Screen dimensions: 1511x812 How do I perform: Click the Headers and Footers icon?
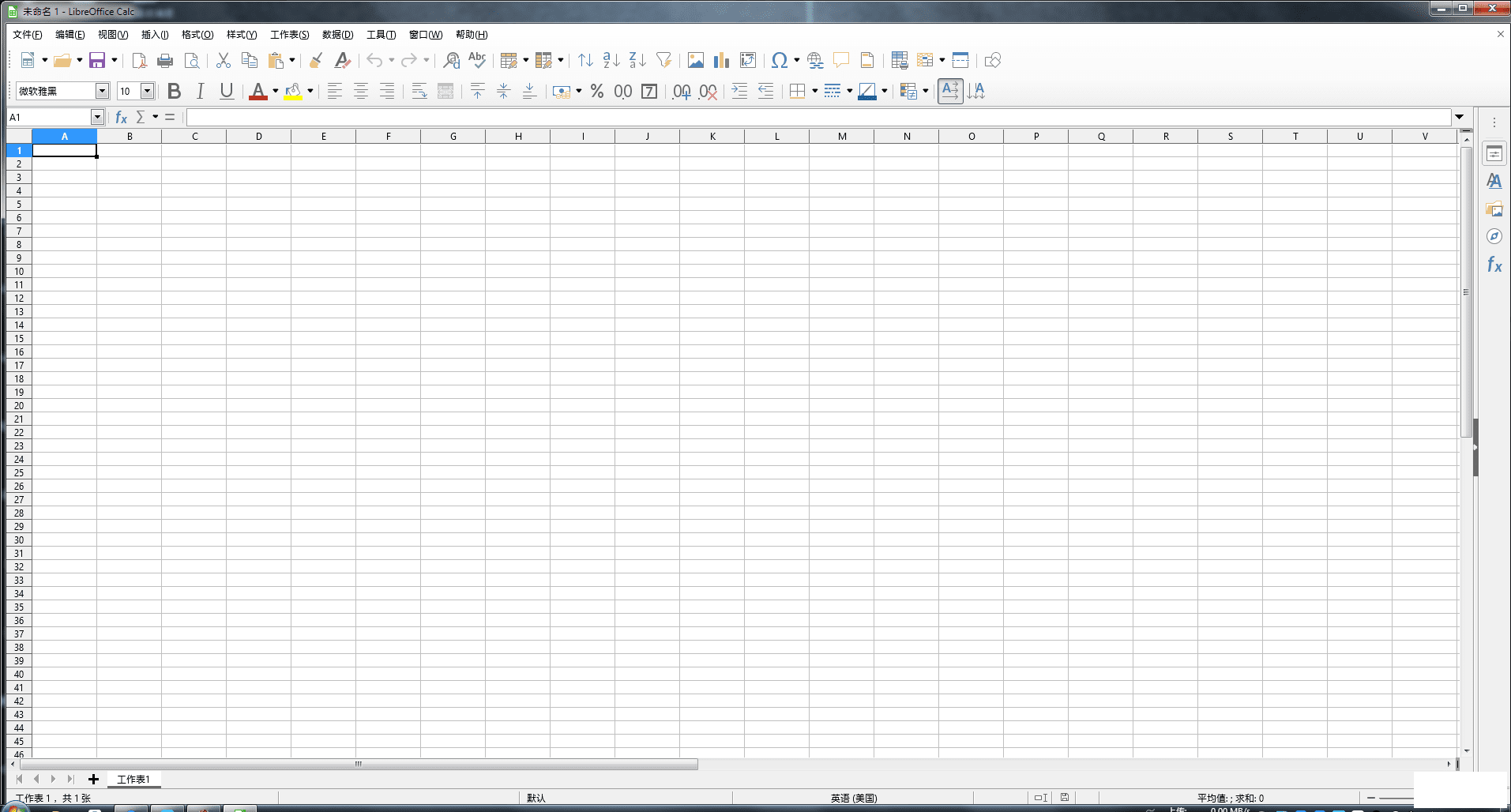click(867, 60)
